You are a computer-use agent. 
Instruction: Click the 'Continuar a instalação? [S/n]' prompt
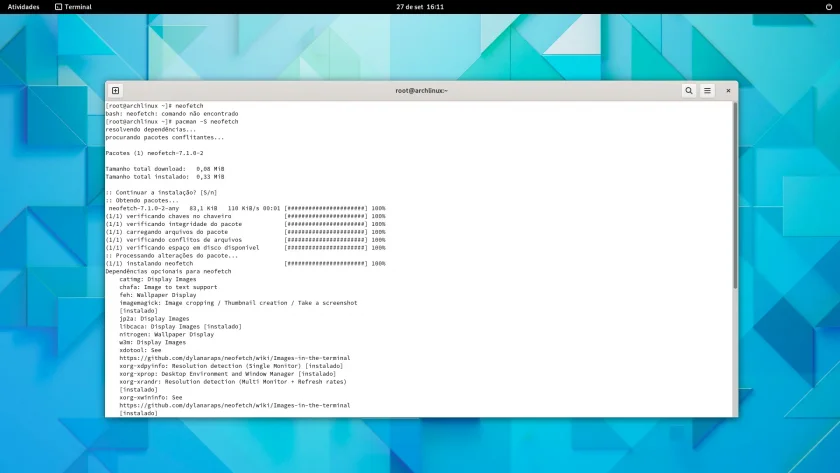pyautogui.click(x=161, y=192)
